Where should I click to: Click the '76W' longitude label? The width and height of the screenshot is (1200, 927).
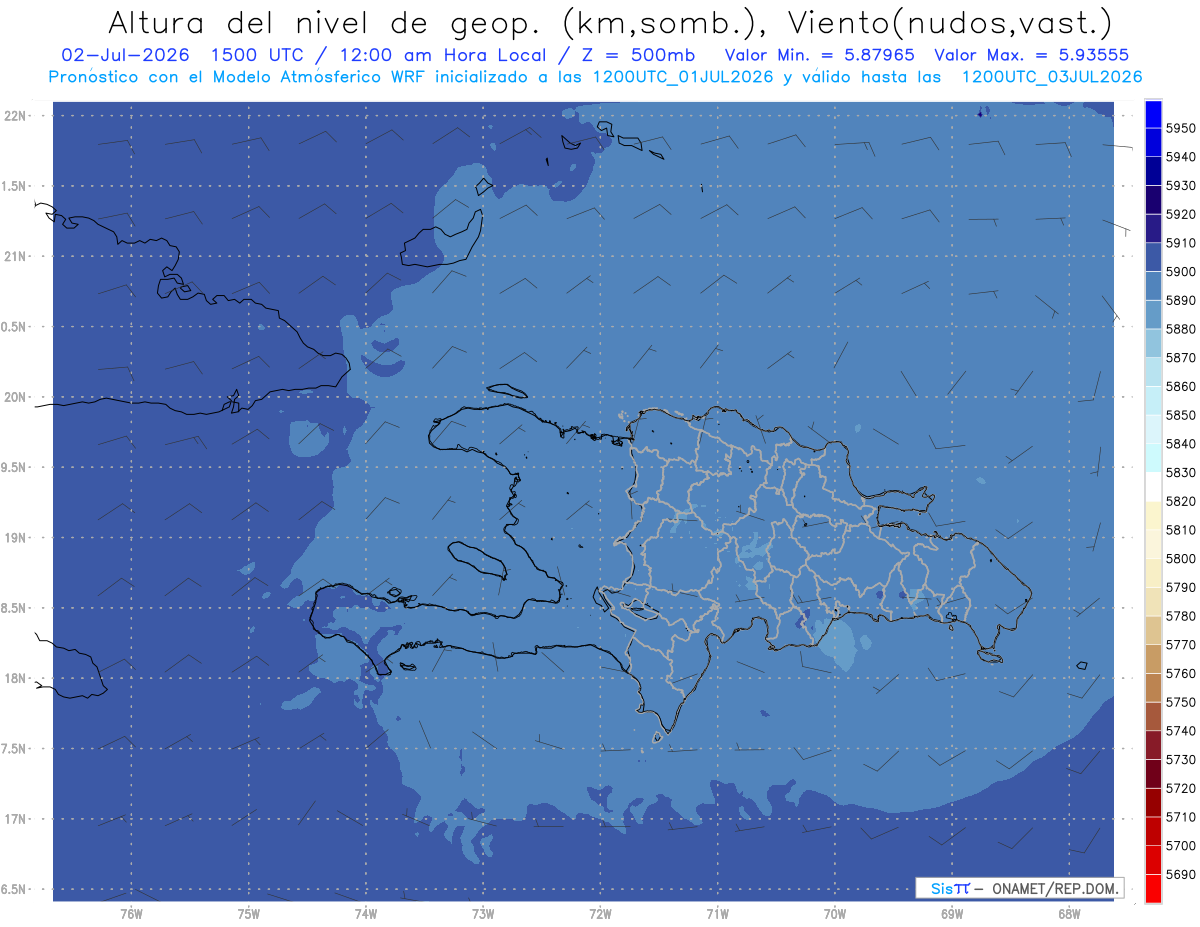(x=131, y=914)
